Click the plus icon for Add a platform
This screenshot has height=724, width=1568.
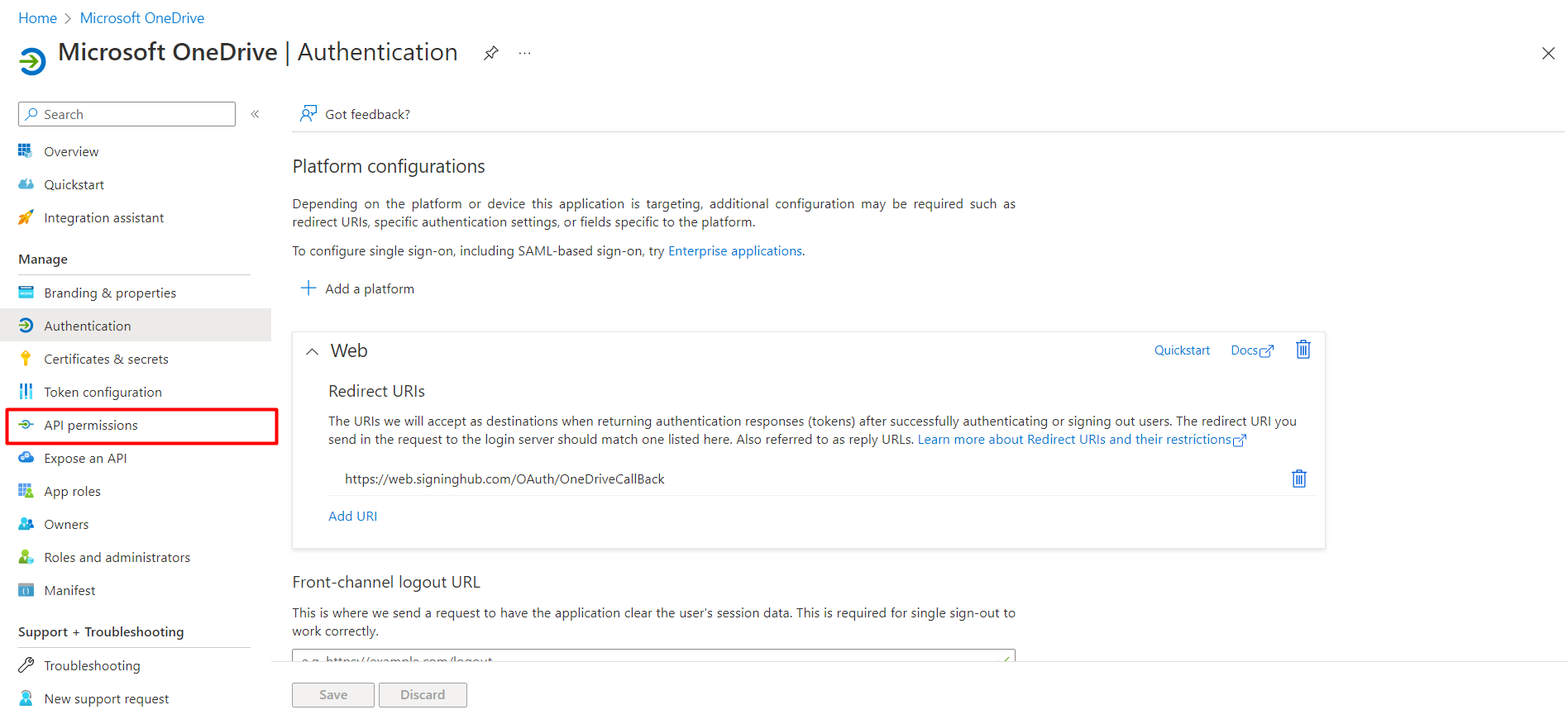click(308, 288)
